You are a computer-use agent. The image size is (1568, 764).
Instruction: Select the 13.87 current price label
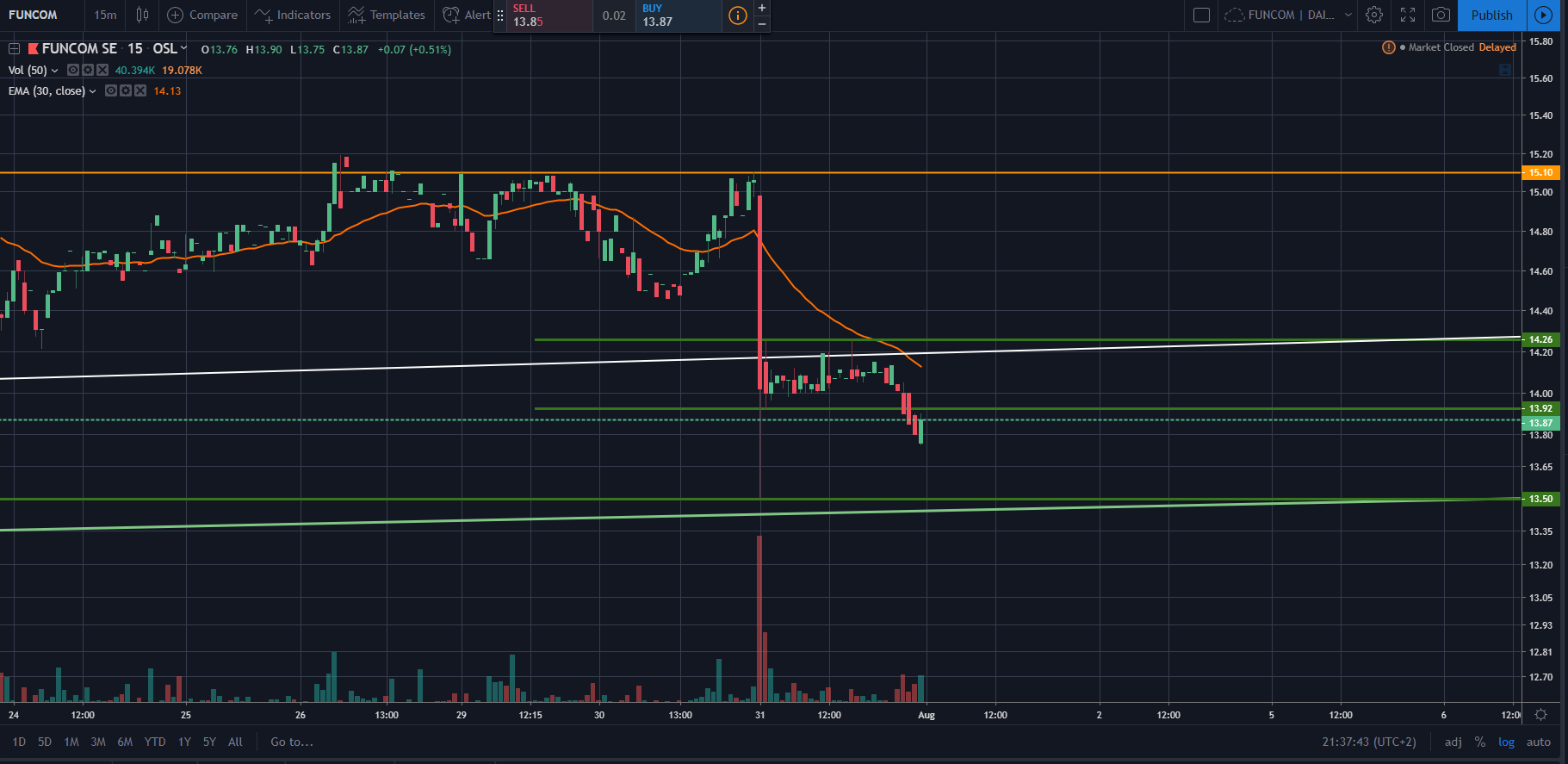[1541, 423]
